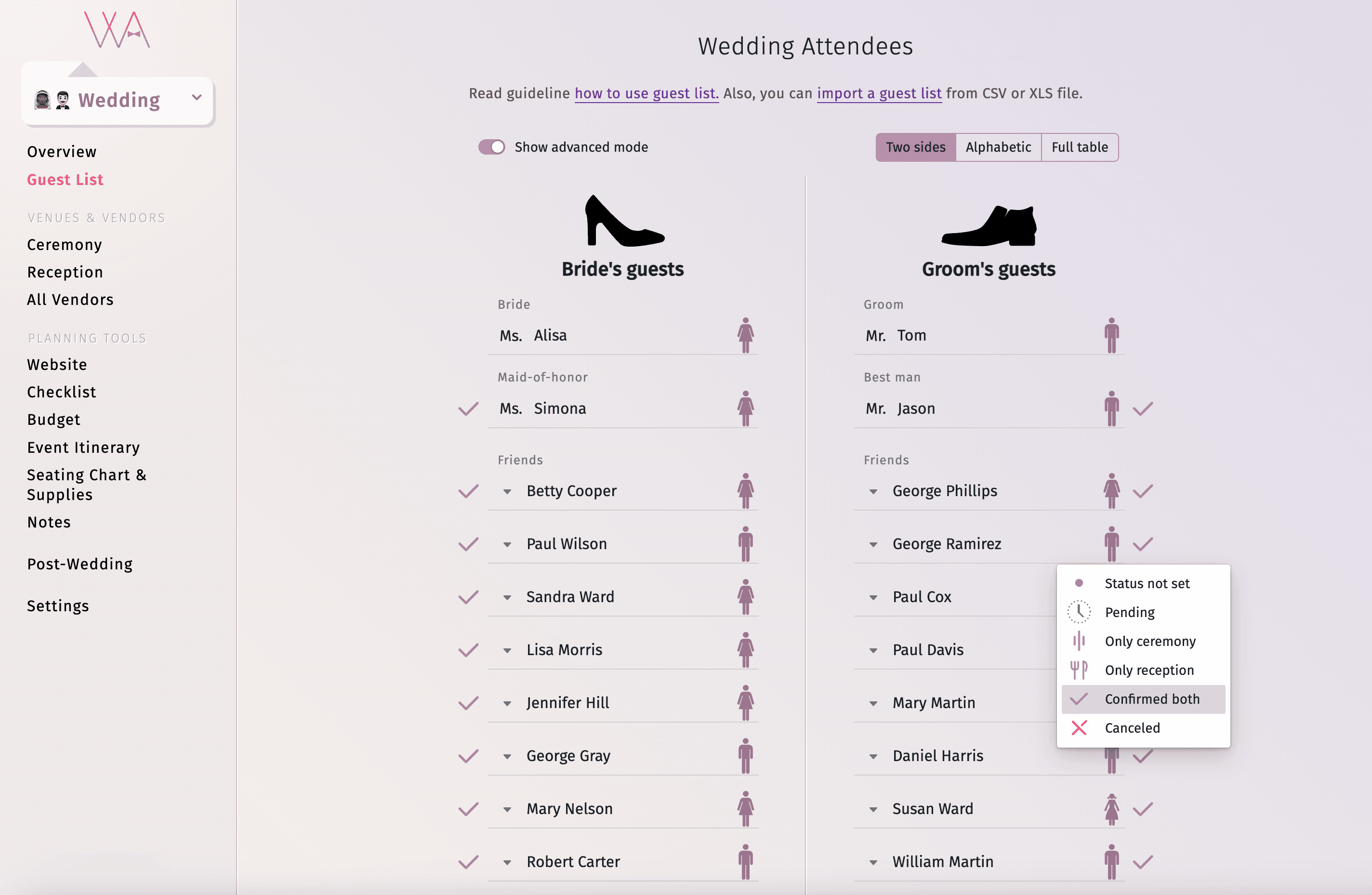The height and width of the screenshot is (895, 1372).
Task: Switch to the Full table view
Action: 1079,147
